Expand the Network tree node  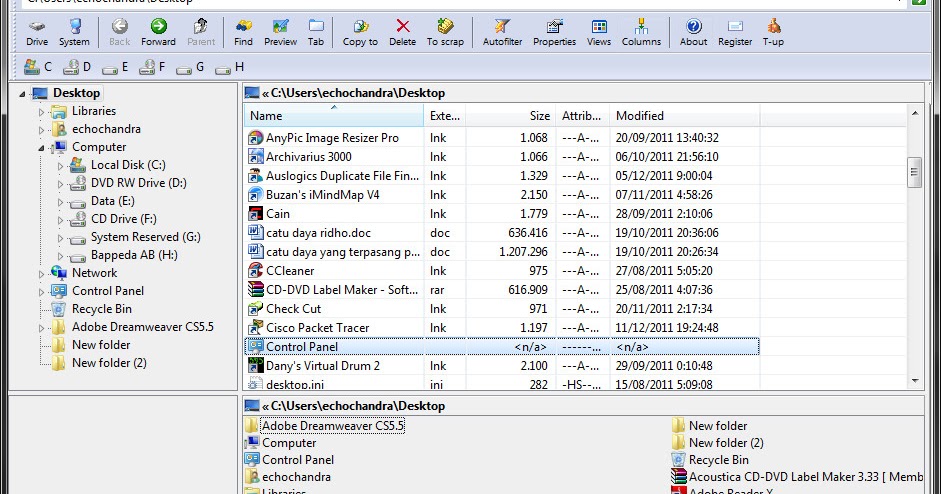(x=41, y=274)
